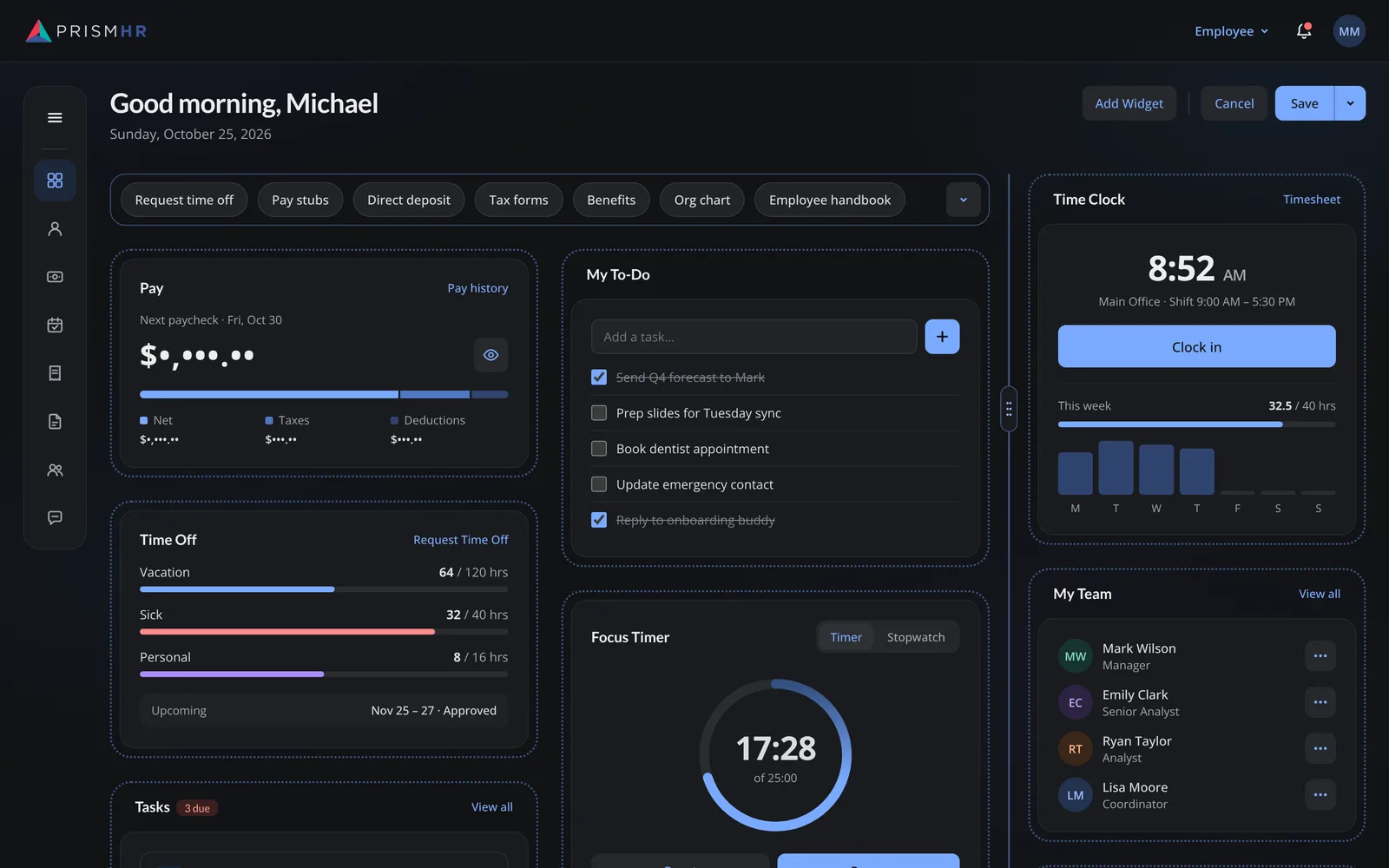Open the Employee role dropdown
The image size is (1389, 868).
click(1231, 31)
